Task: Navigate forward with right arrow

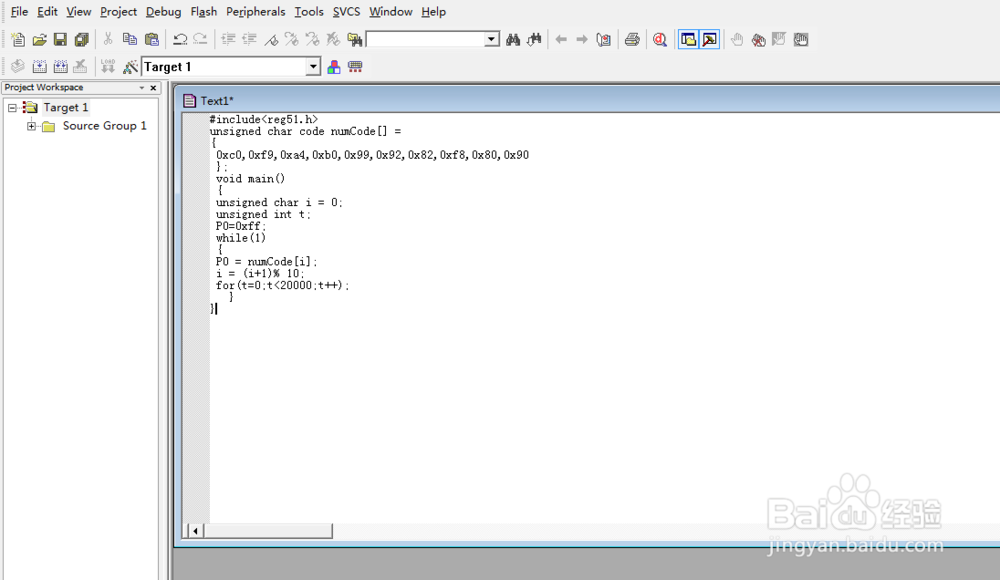Action: (582, 40)
